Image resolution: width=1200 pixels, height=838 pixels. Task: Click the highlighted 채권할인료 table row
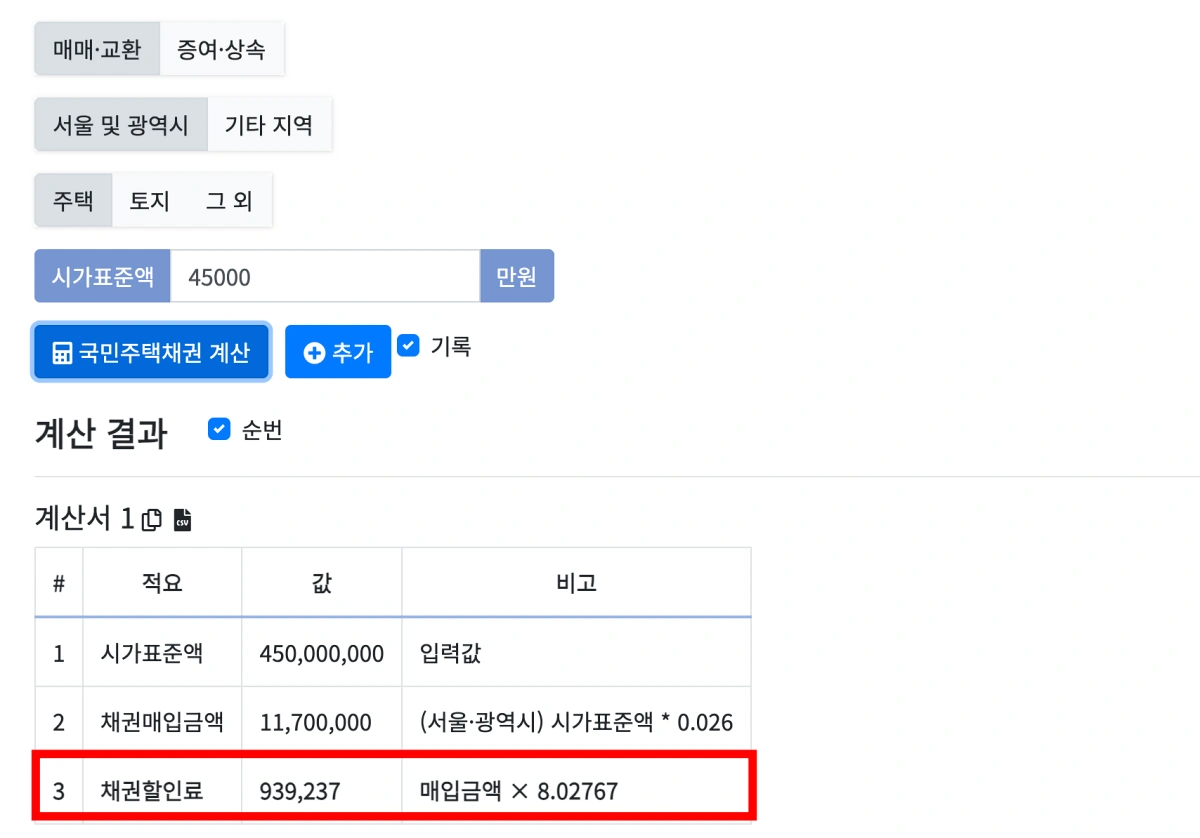(395, 788)
